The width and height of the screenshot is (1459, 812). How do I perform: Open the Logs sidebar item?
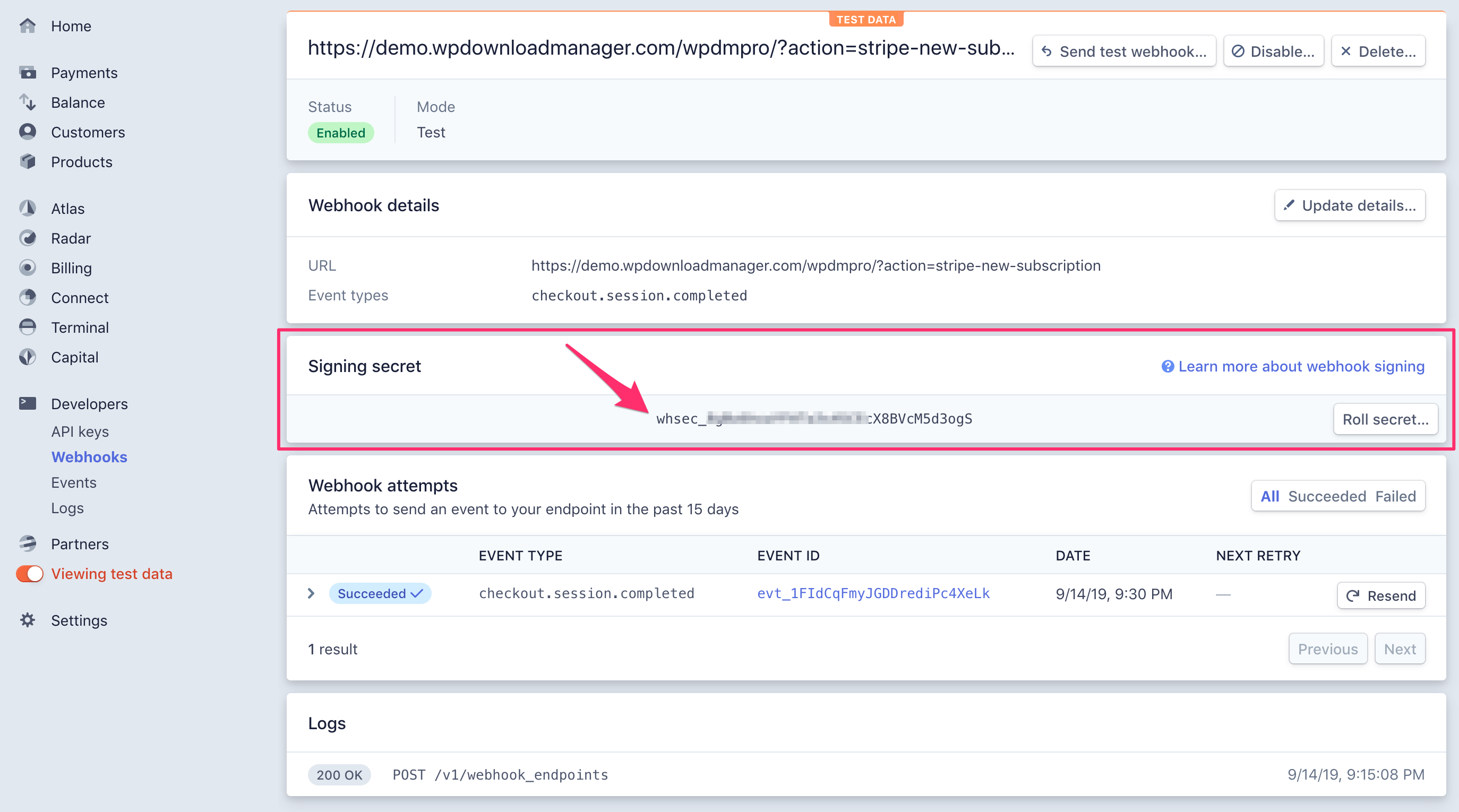(67, 508)
